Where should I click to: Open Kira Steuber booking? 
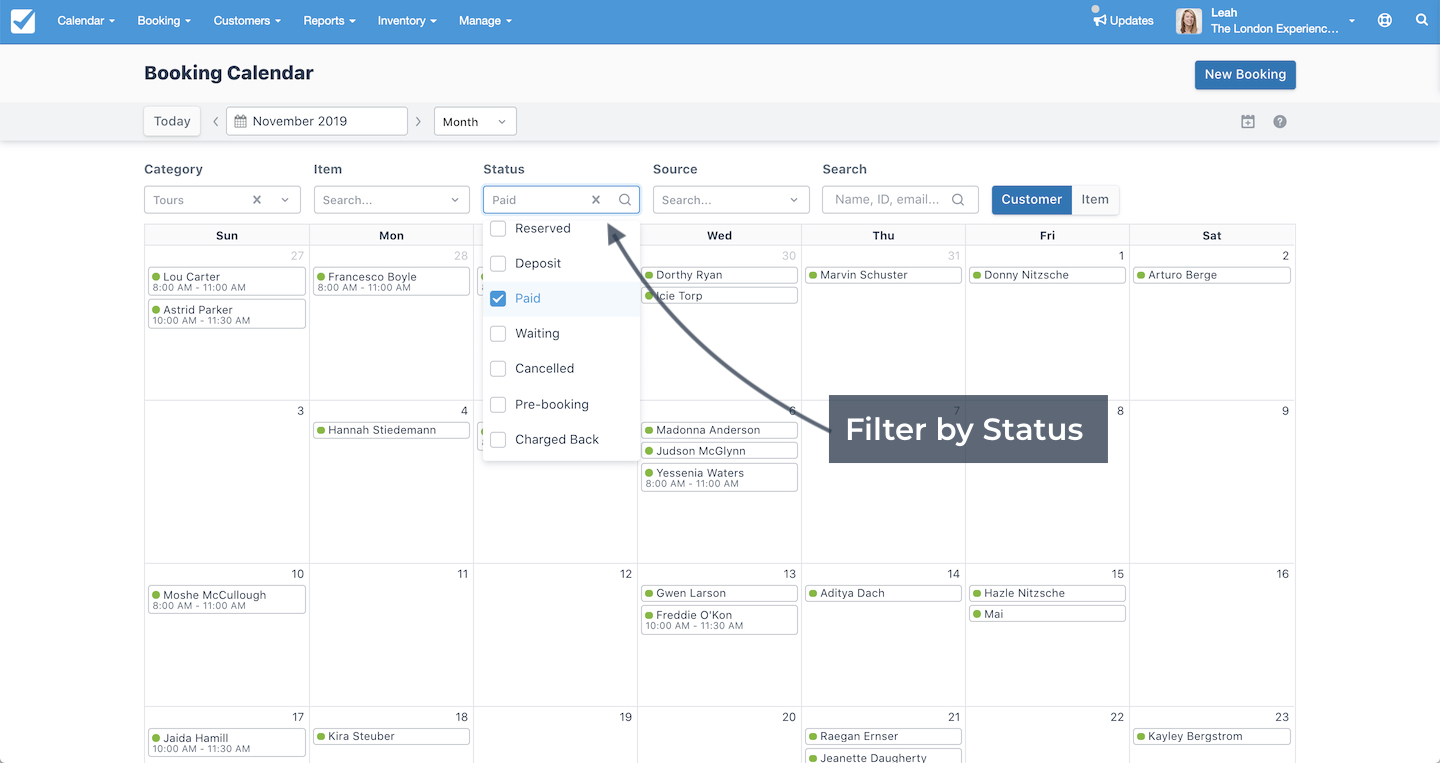[391, 736]
